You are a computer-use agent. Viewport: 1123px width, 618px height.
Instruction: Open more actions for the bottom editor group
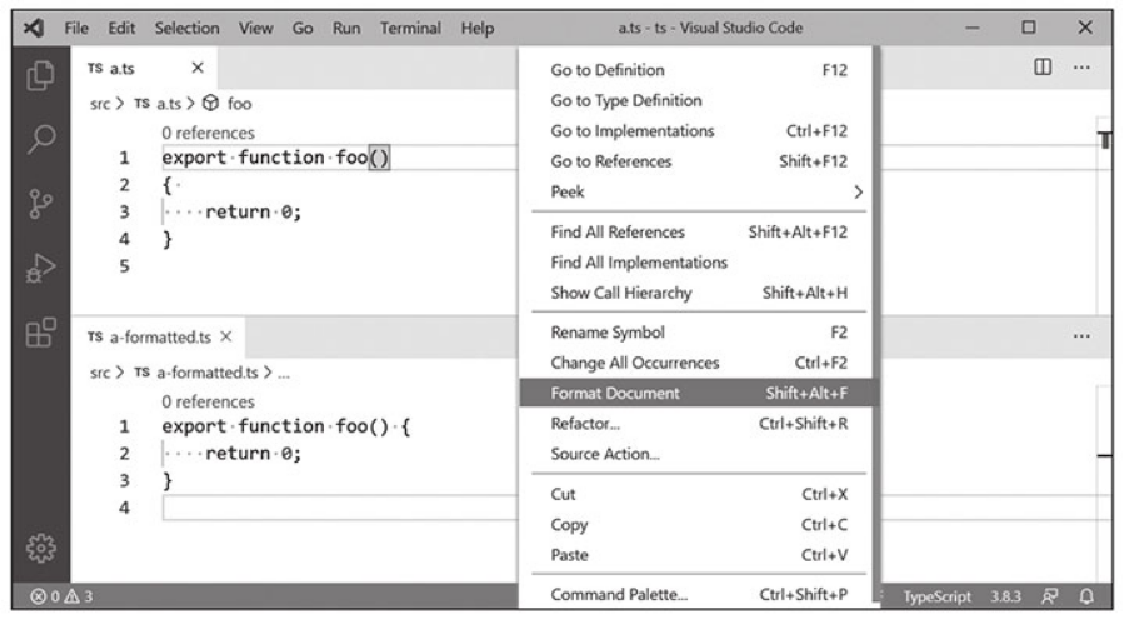click(x=1081, y=336)
